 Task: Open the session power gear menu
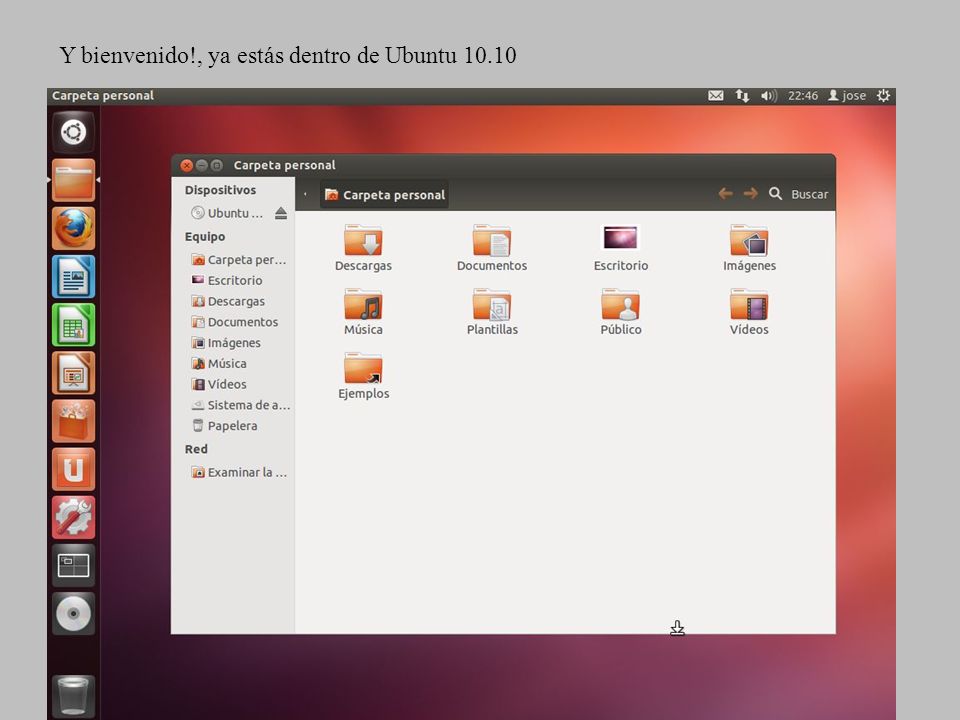883,96
